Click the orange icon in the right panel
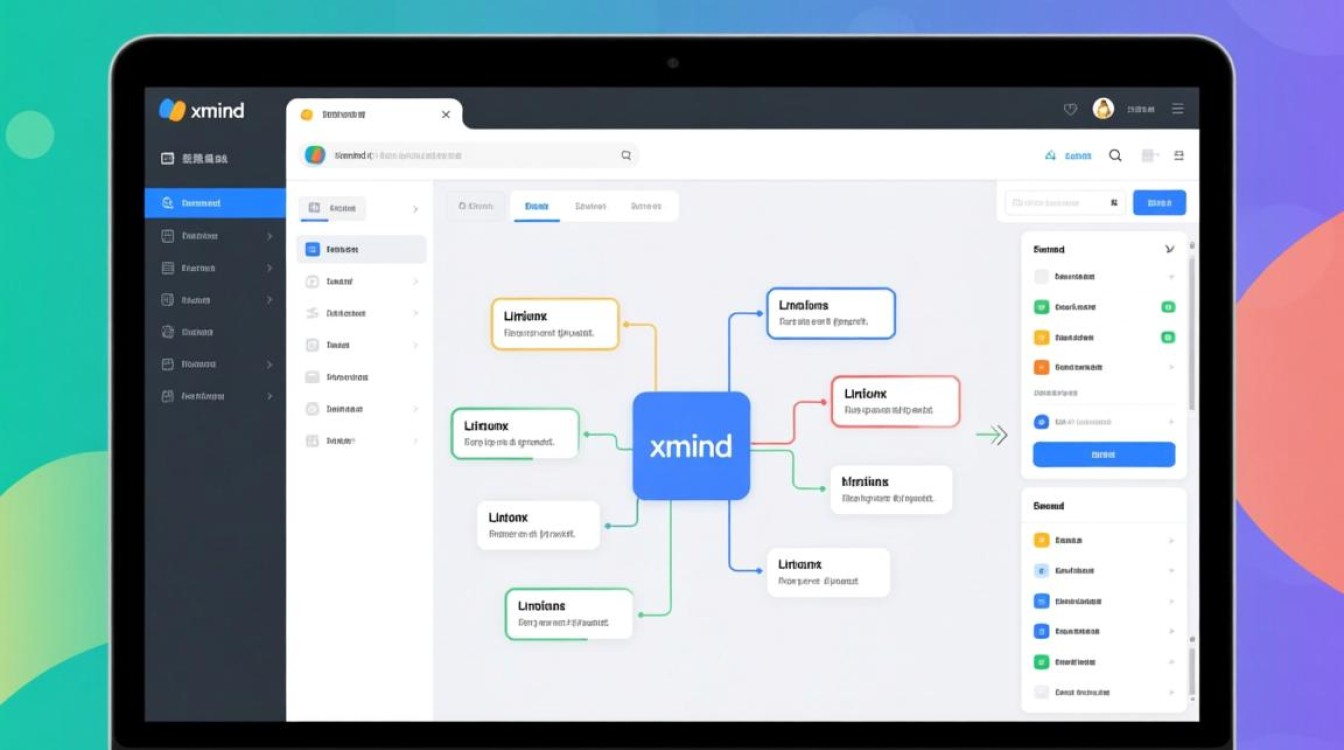The image size is (1344, 750). click(1041, 367)
